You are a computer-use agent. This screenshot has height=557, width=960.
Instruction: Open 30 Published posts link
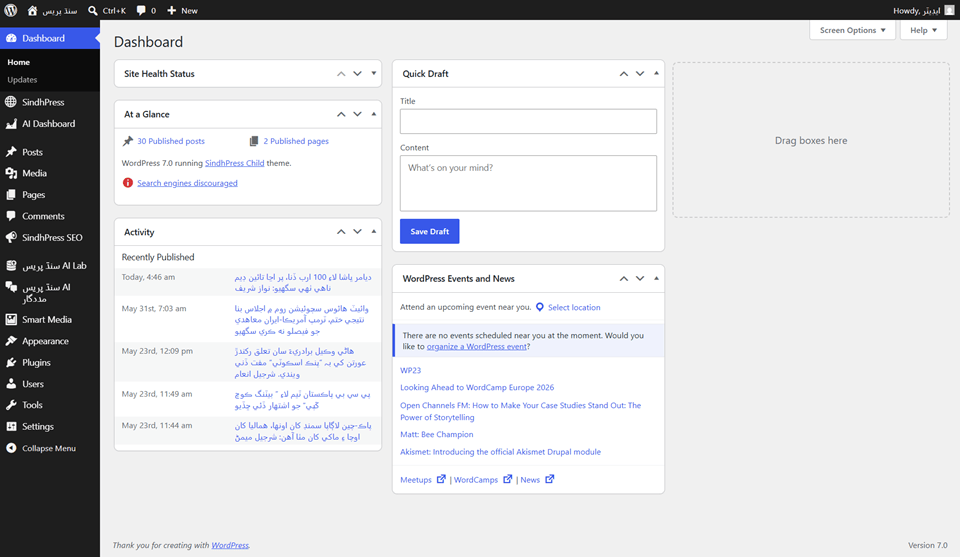point(171,141)
